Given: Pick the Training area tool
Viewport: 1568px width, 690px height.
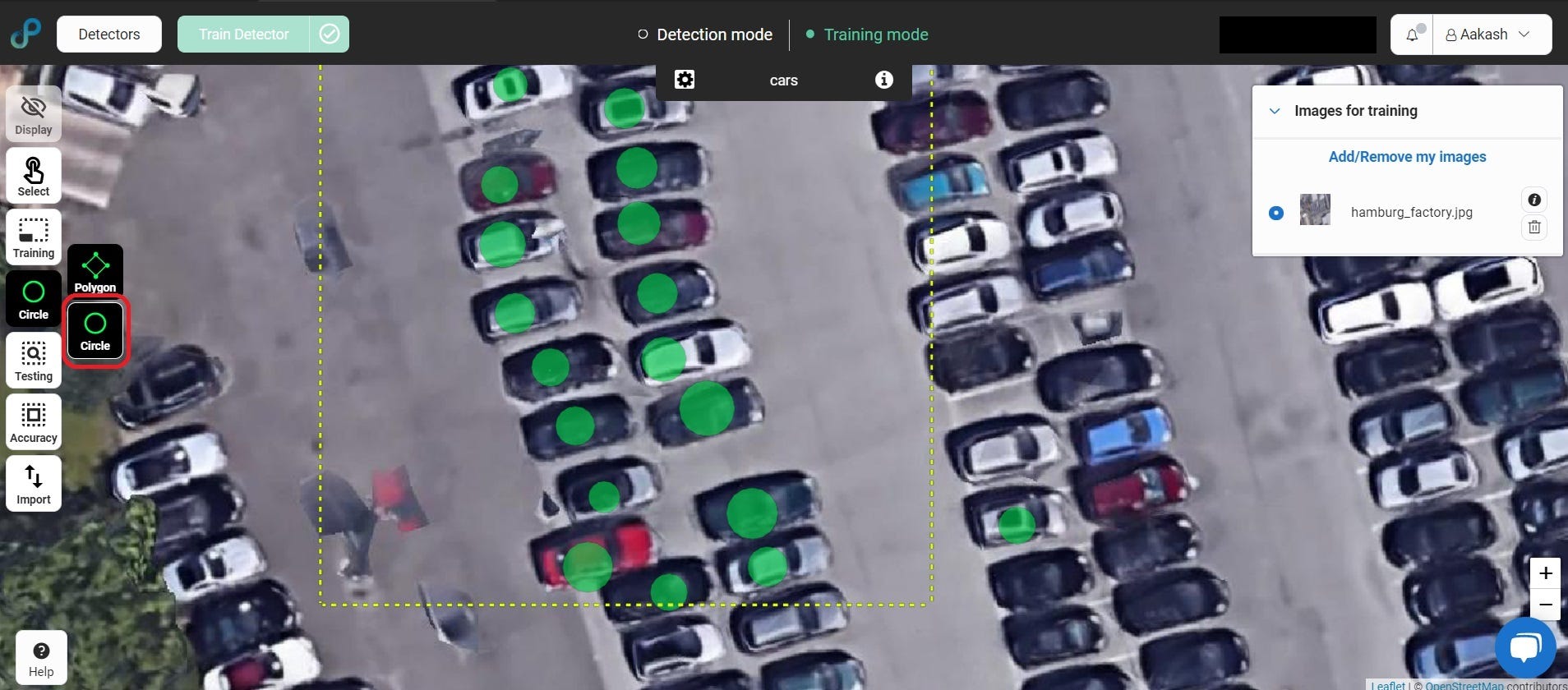Looking at the screenshot, I should (x=34, y=237).
